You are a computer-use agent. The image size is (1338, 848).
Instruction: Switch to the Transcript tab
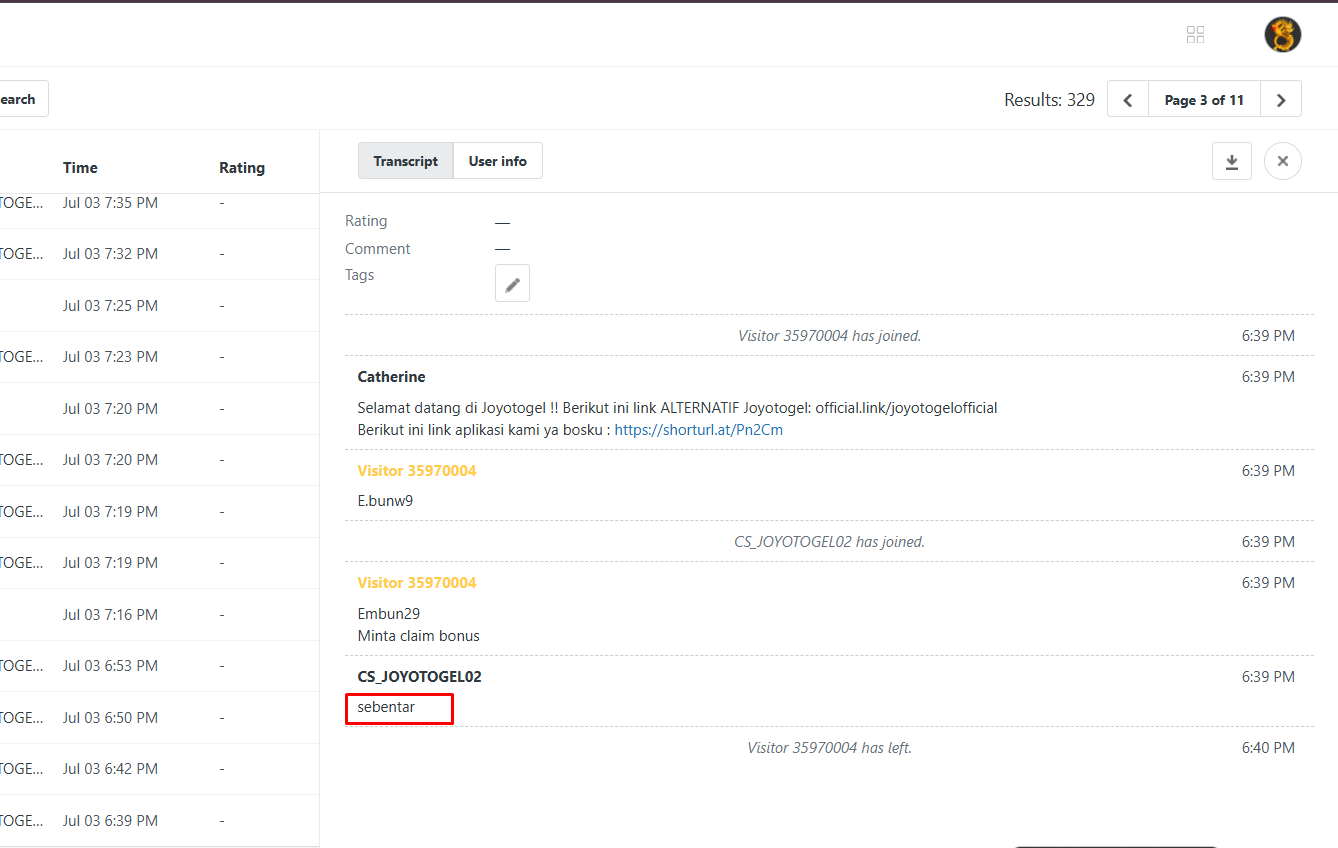tap(406, 161)
